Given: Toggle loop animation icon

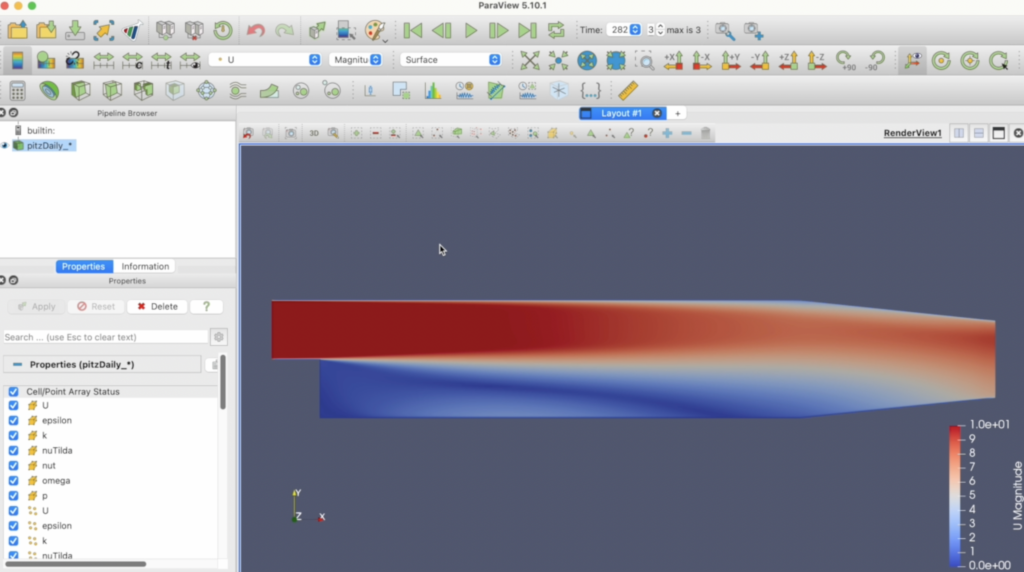Looking at the screenshot, I should click(556, 30).
